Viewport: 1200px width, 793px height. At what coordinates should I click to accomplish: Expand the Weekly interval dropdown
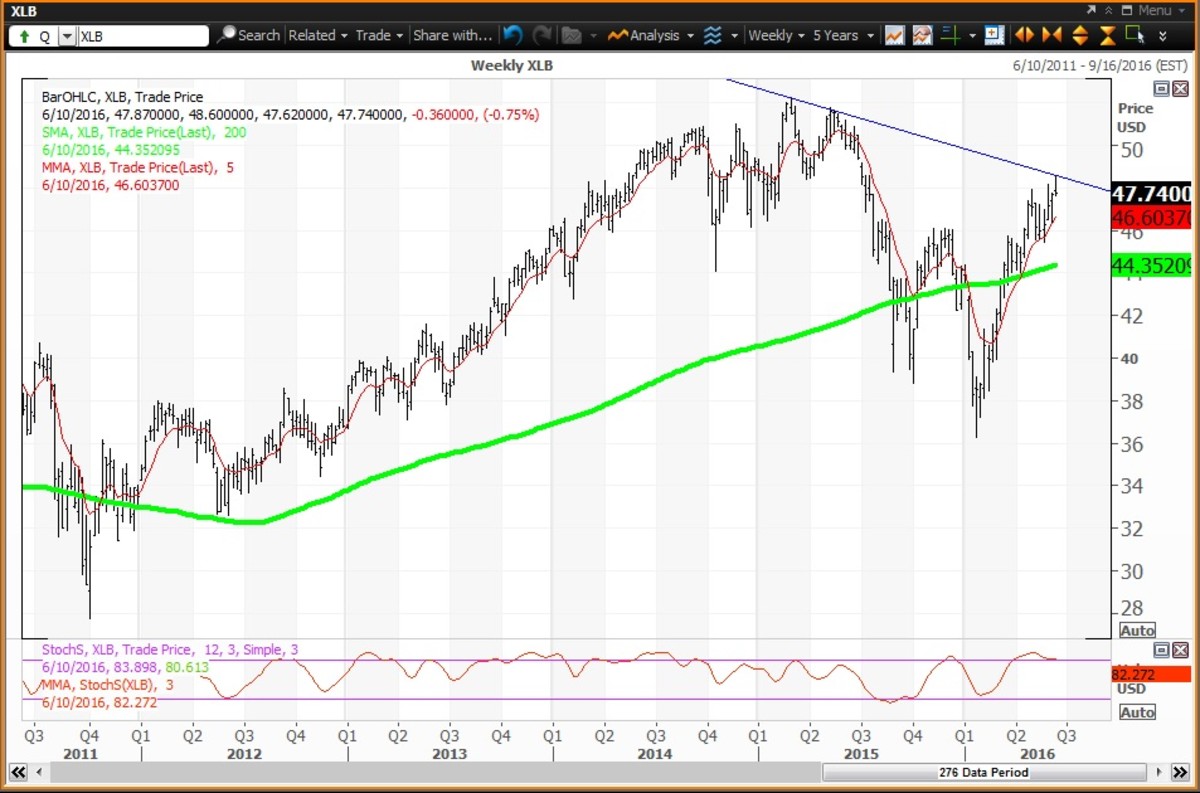click(x=776, y=35)
